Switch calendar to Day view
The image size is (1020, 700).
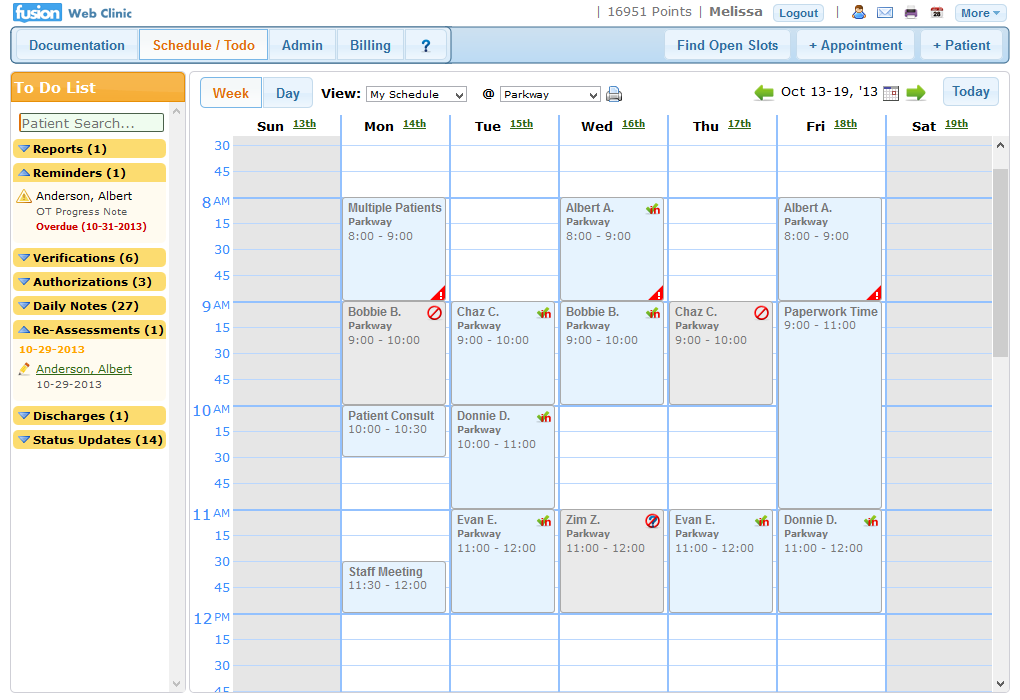point(288,93)
